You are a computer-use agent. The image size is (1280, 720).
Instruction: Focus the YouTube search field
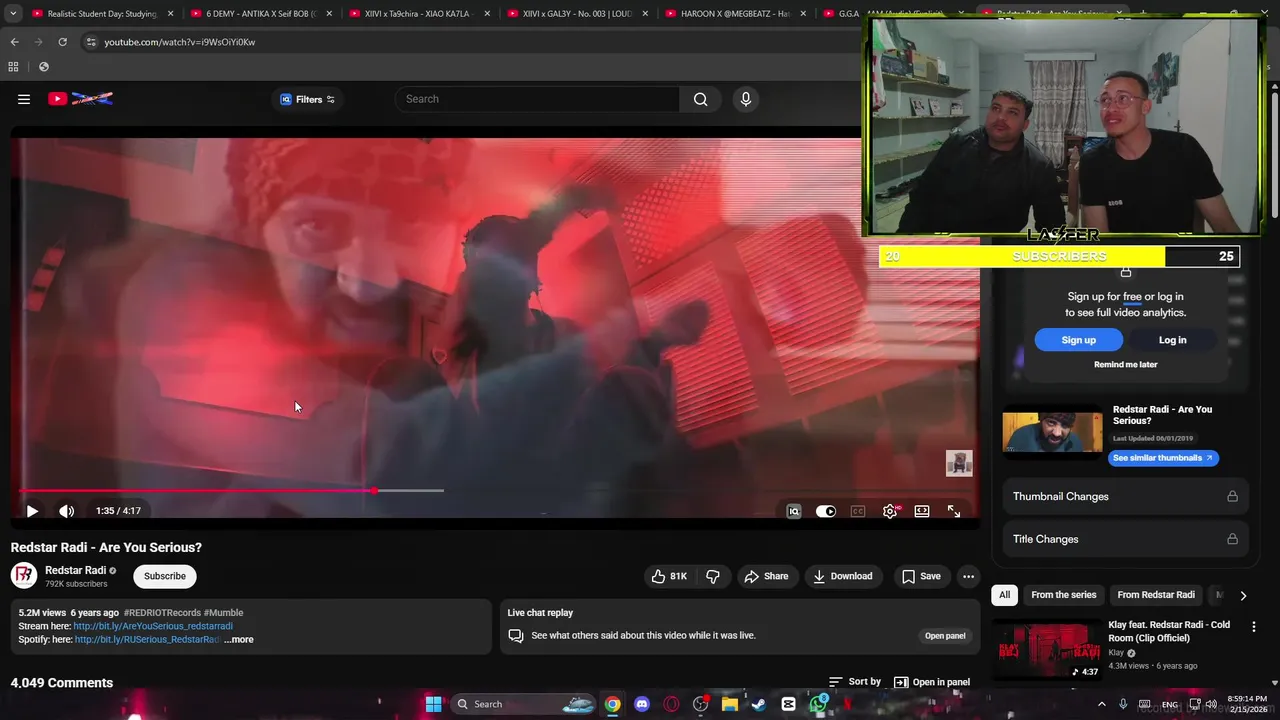538,99
